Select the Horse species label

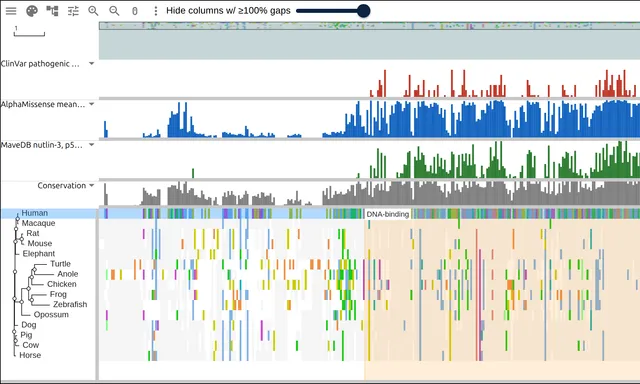pos(30,355)
